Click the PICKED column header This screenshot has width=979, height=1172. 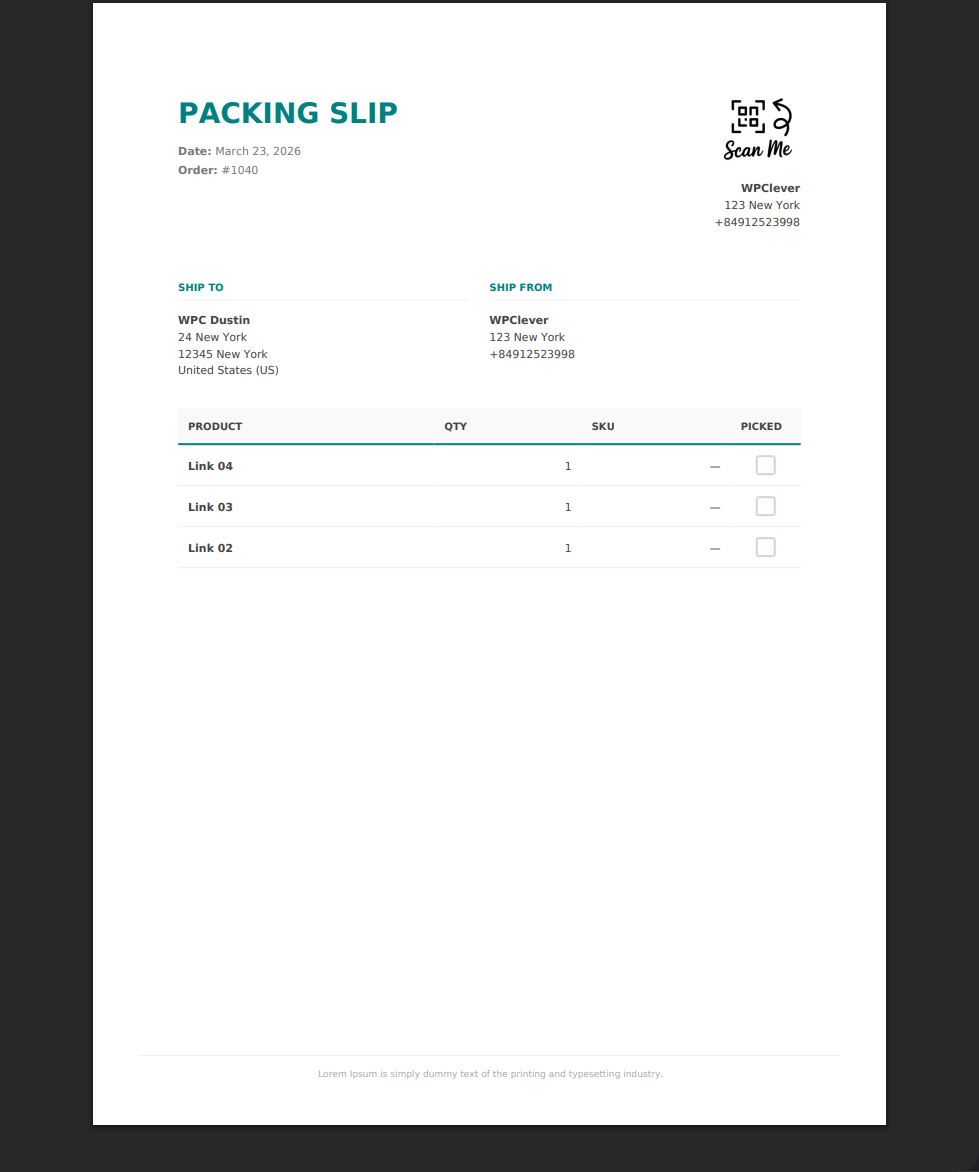(x=761, y=427)
